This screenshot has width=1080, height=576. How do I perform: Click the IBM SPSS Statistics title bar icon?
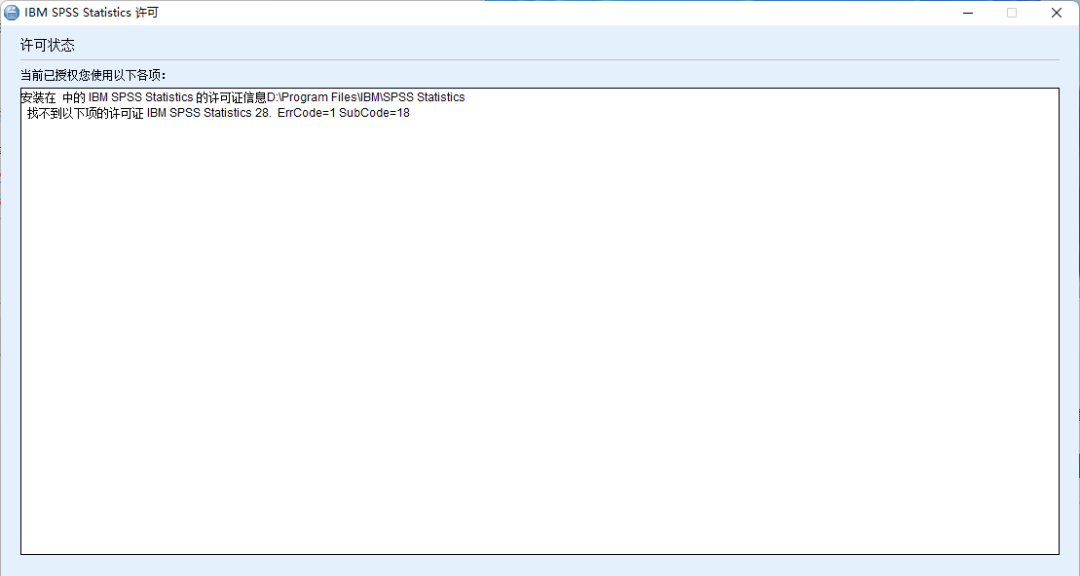12,12
